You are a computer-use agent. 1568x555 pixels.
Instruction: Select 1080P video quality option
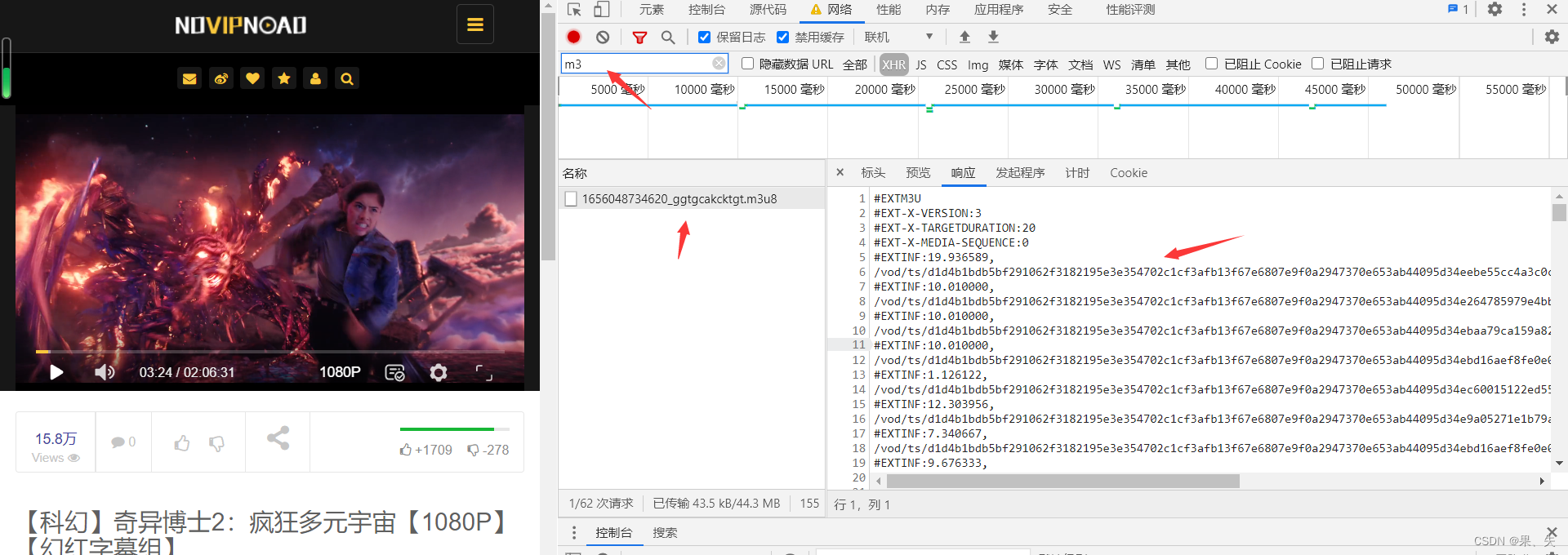(340, 372)
